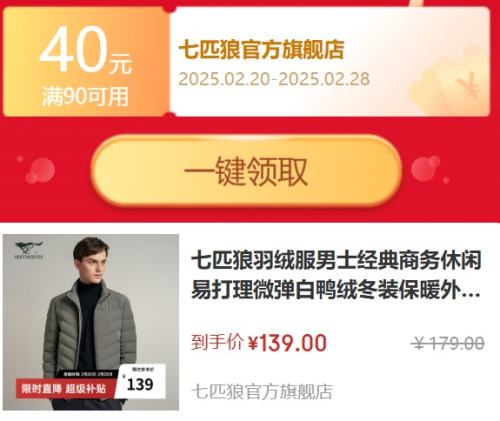This screenshot has height=421, width=500.
Task: Click the white area of the coupon card
Action: [x=330, y=62]
